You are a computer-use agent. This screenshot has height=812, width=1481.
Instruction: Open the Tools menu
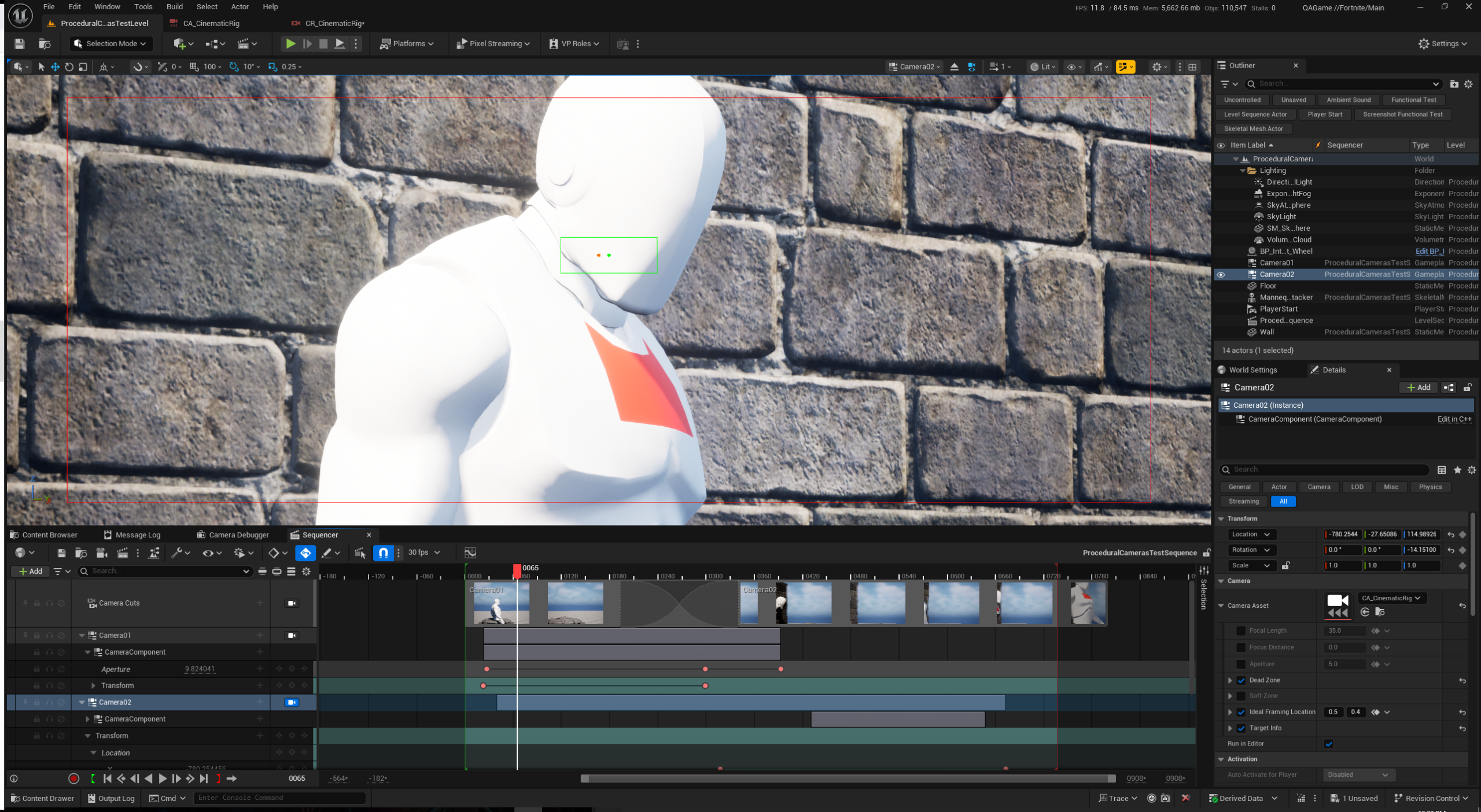143,7
